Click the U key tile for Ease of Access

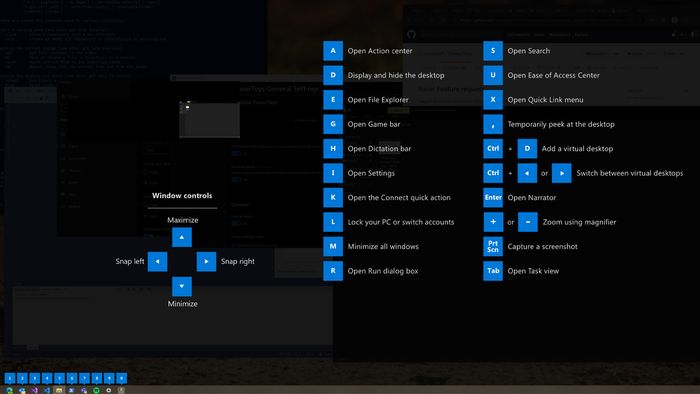tap(493, 75)
